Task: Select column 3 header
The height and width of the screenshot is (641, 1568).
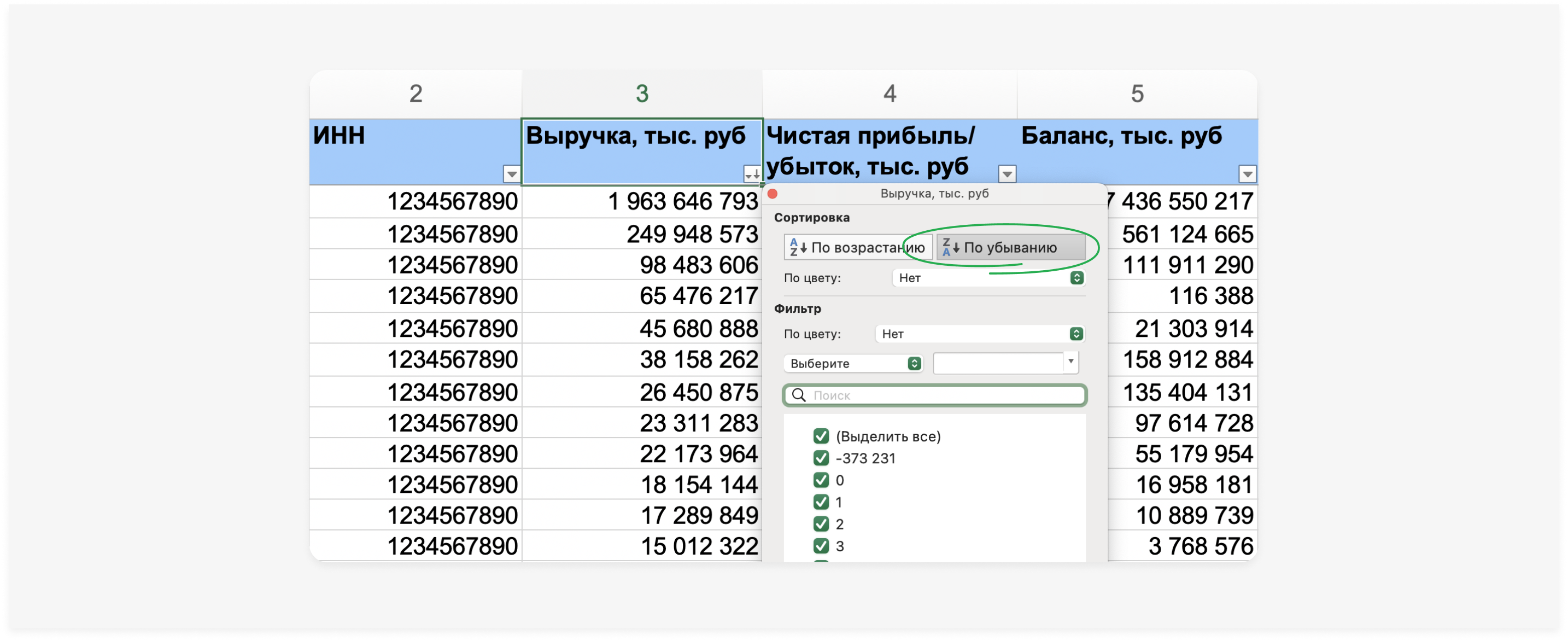Action: coord(642,94)
